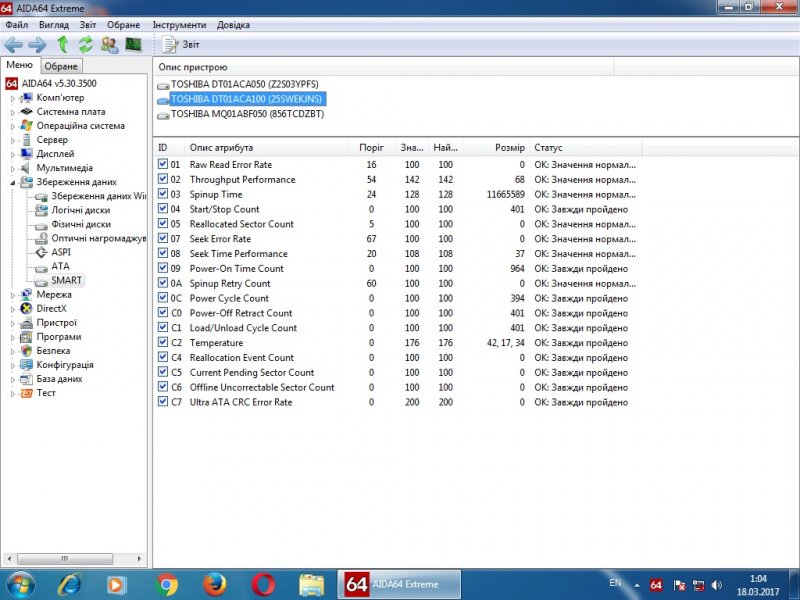This screenshot has width=800, height=600.
Task: Expand the Комп'ютер tree node
Action: click(13, 97)
